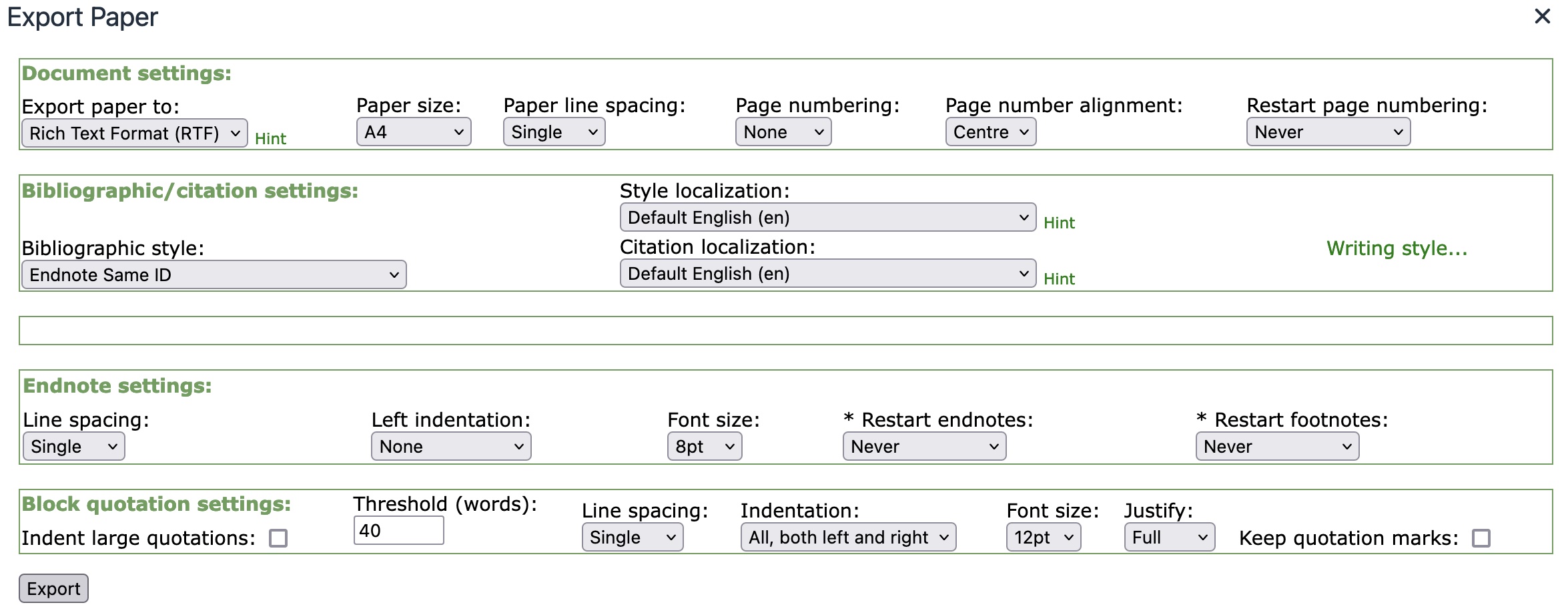The image size is (1568, 613).
Task: Open the Restart page numbering dropdown
Action: pyautogui.click(x=1326, y=132)
